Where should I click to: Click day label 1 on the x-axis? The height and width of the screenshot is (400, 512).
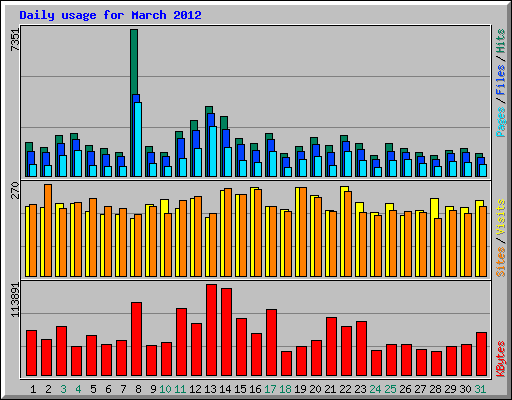[33, 389]
